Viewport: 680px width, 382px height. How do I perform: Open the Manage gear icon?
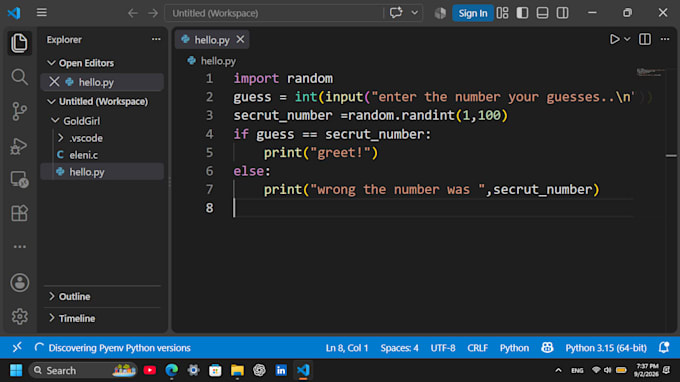[20, 317]
